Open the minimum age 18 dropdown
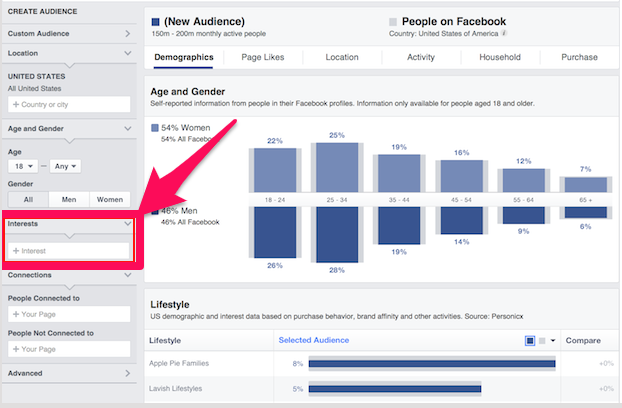The height and width of the screenshot is (408, 622). [23, 166]
